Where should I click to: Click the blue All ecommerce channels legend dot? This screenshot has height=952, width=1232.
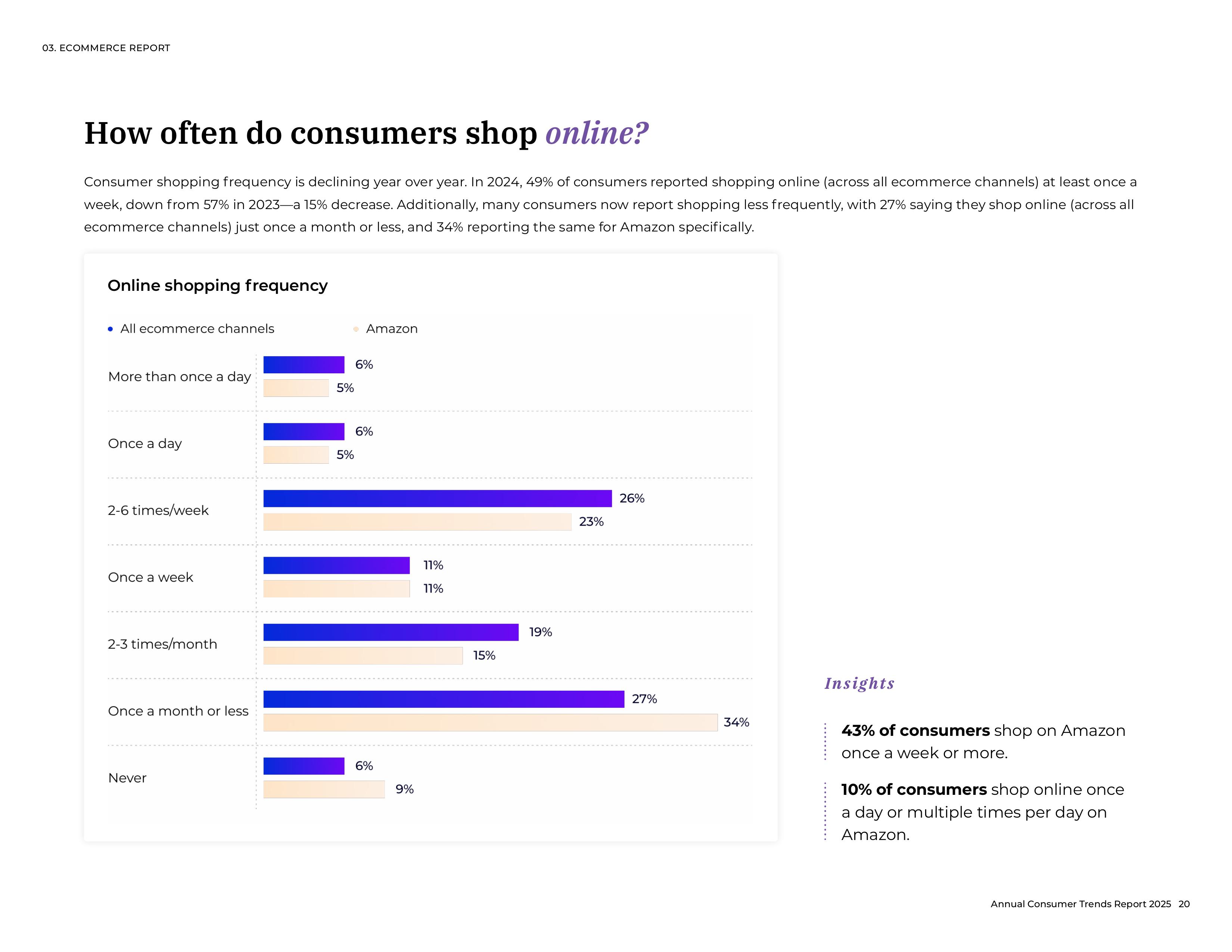coord(111,329)
